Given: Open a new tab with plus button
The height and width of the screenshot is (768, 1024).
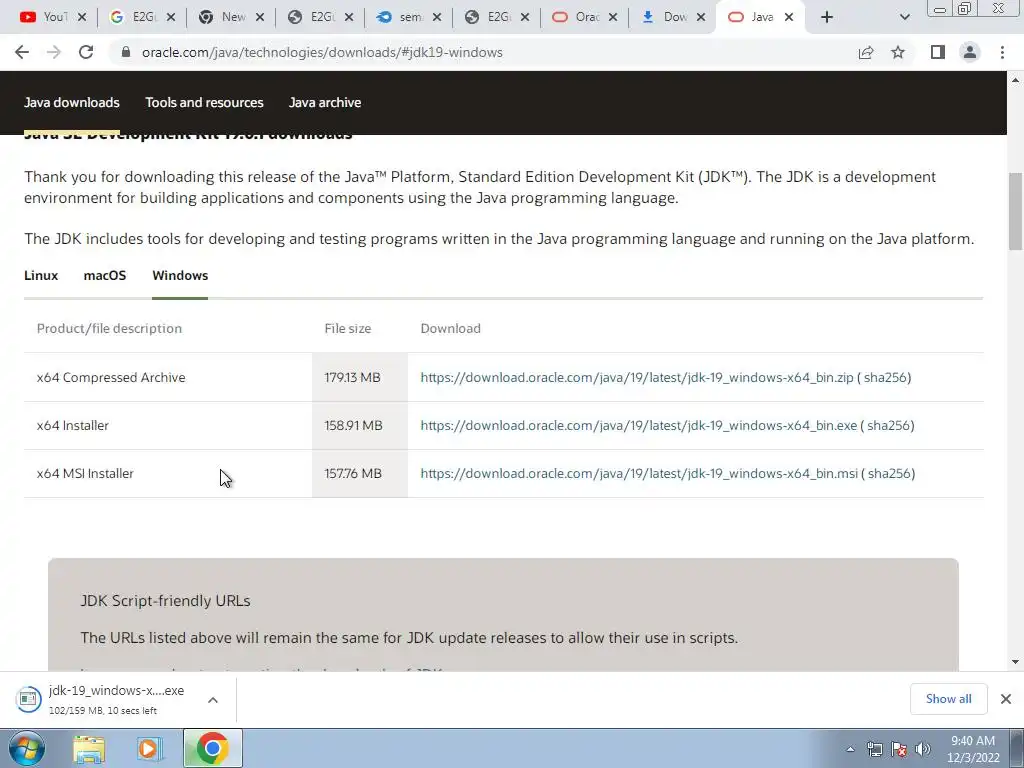Looking at the screenshot, I should (x=827, y=17).
